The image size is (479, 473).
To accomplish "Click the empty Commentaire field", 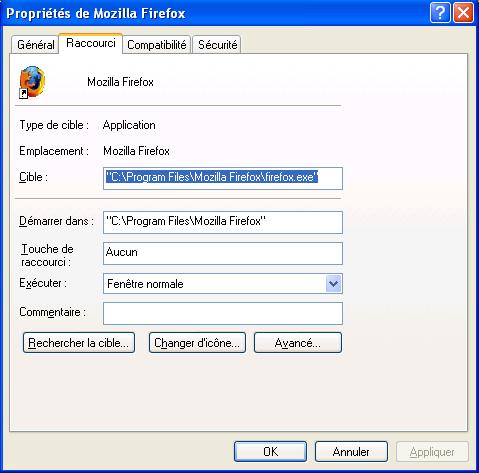I will (223, 313).
